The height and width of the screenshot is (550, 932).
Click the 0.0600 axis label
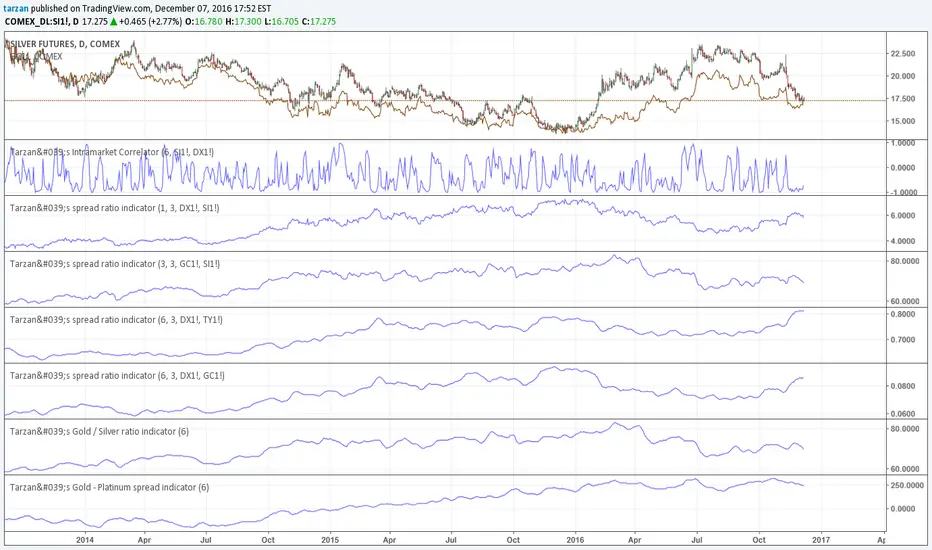[x=903, y=414]
